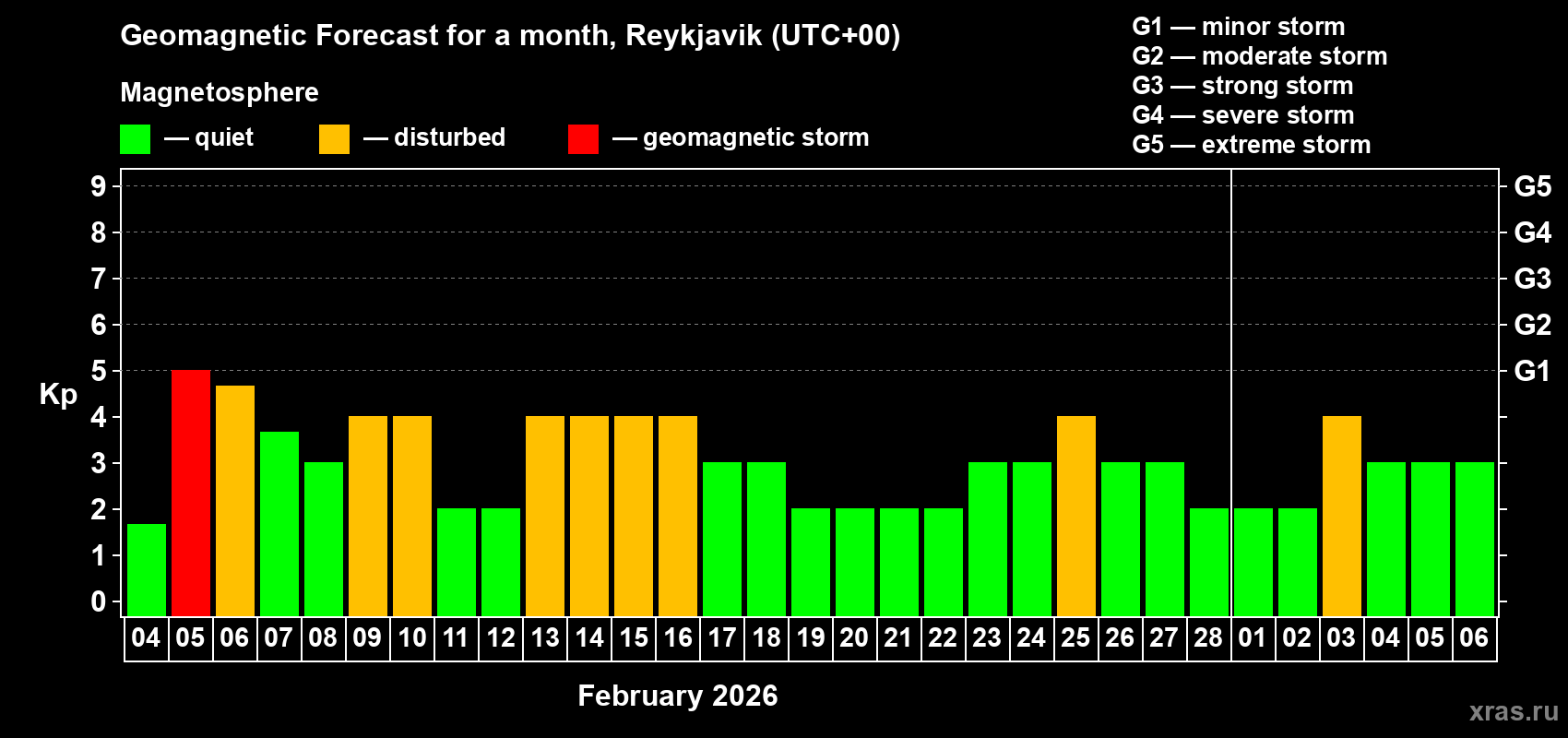Click the date label 02 after month divider
The image size is (1568, 738).
1297,638
